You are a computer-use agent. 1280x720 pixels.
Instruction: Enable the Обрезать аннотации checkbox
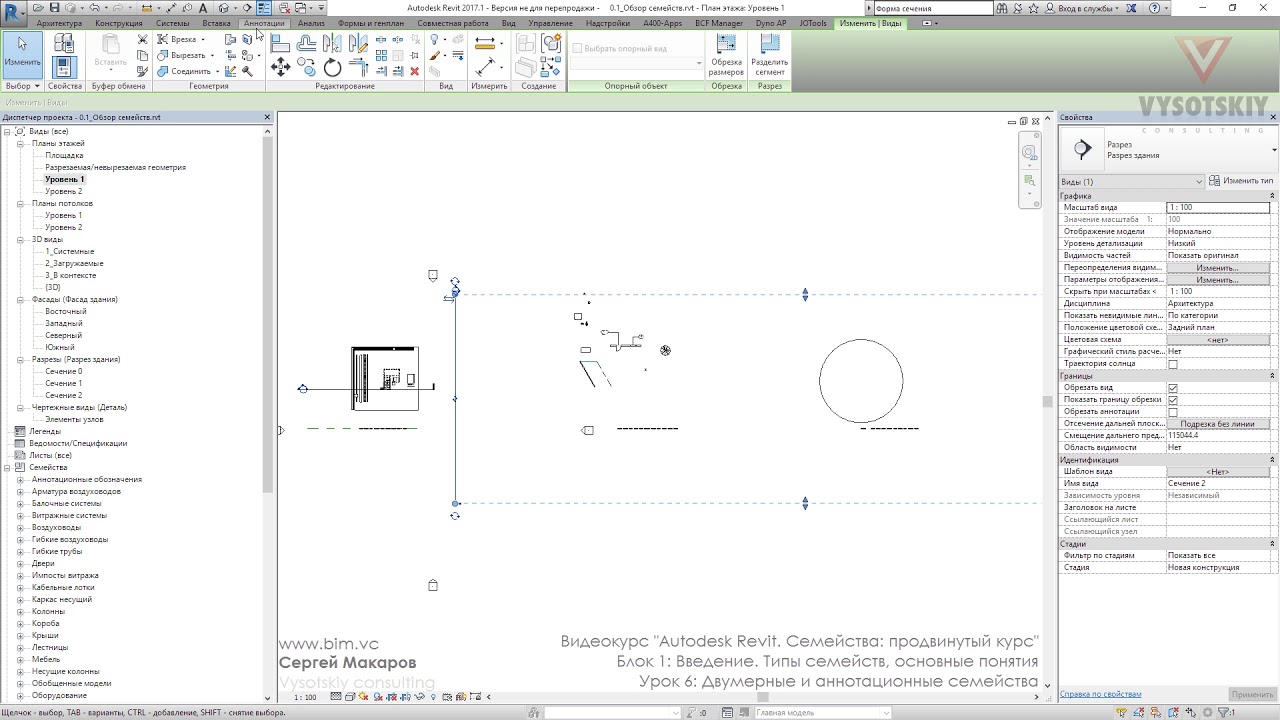point(1173,412)
